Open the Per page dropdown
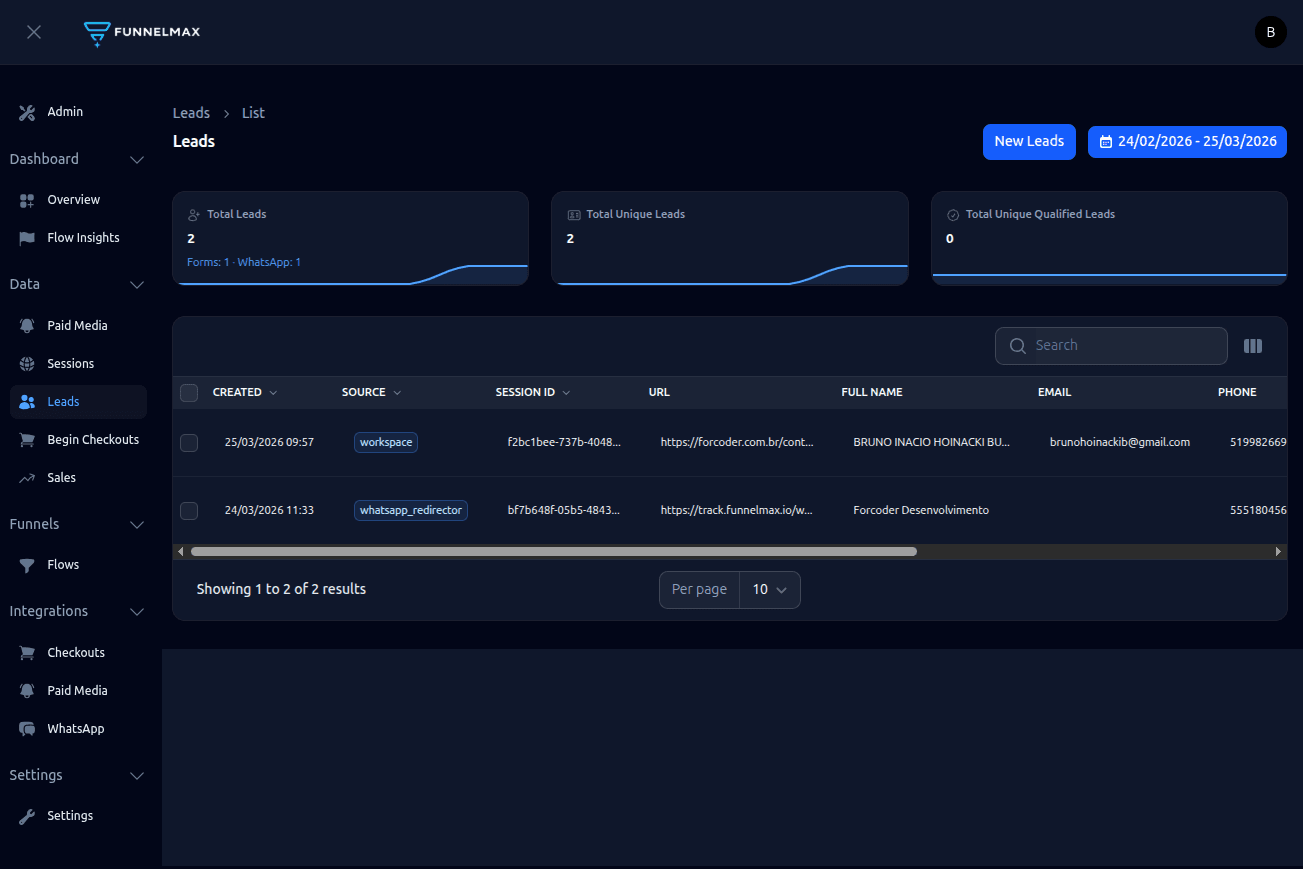1303x869 pixels. coord(769,590)
